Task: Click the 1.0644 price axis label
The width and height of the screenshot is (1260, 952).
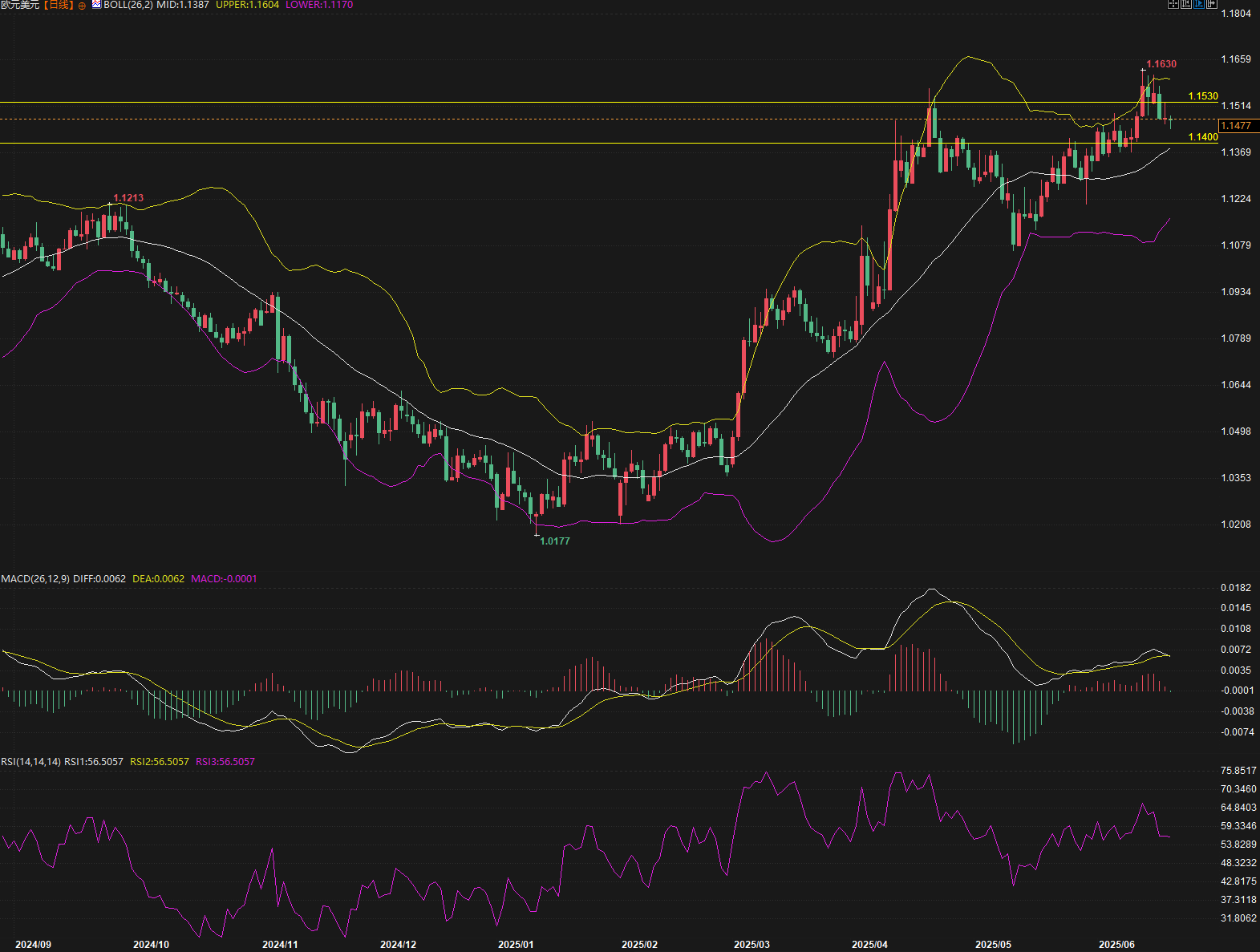Action: point(1236,385)
